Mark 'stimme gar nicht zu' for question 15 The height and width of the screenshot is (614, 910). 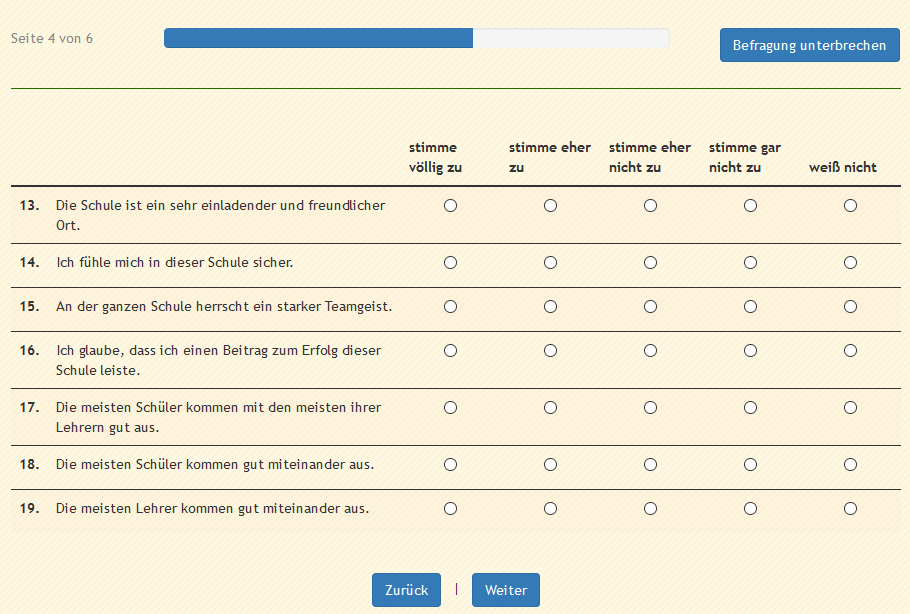tap(750, 306)
